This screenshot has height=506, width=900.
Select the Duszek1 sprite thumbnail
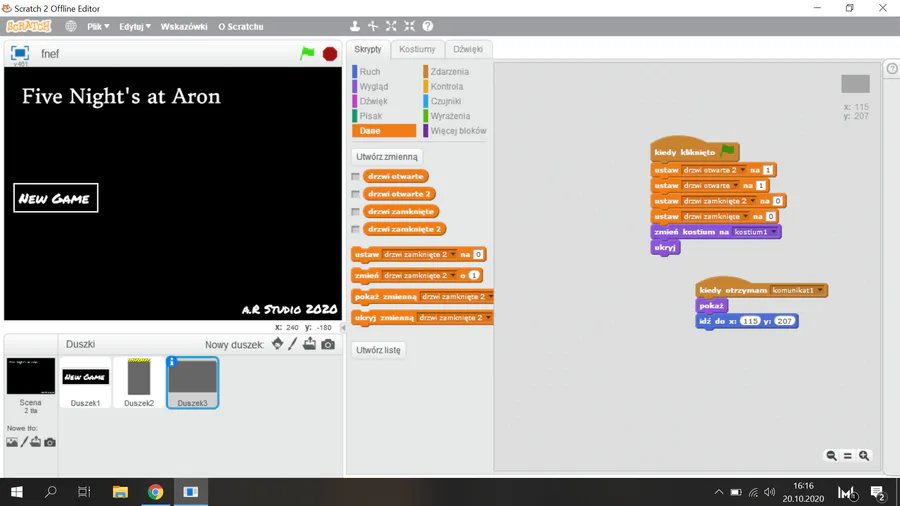point(86,382)
